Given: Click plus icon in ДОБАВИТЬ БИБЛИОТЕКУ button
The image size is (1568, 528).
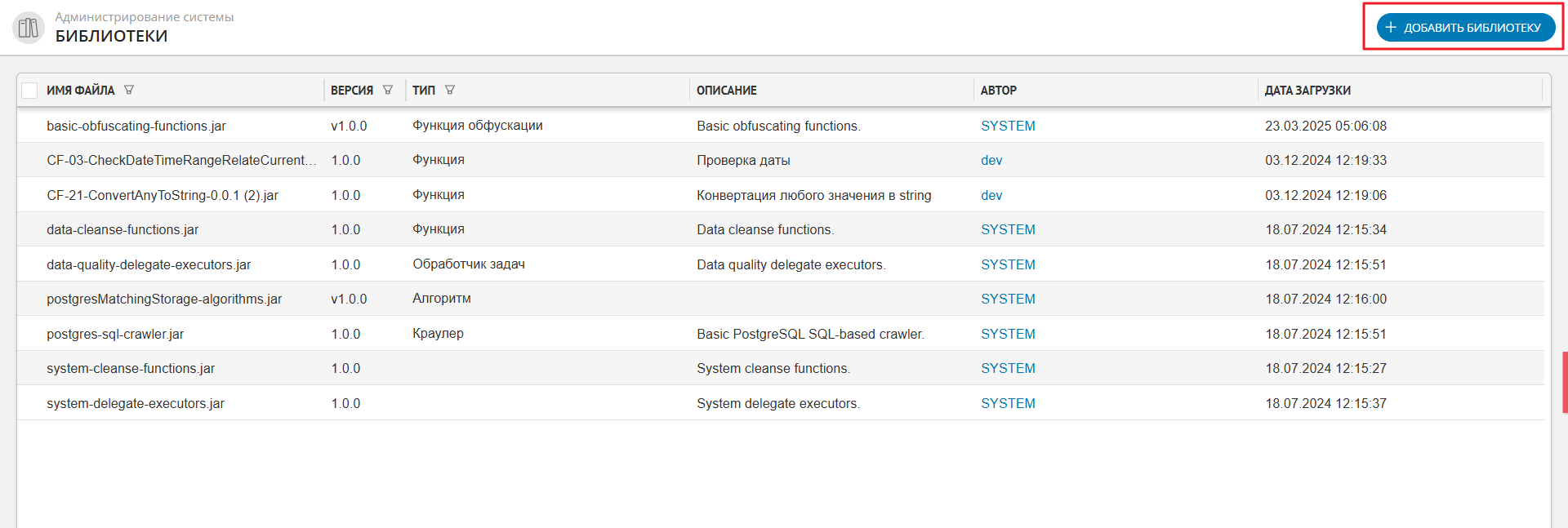Looking at the screenshot, I should pyautogui.click(x=1391, y=28).
